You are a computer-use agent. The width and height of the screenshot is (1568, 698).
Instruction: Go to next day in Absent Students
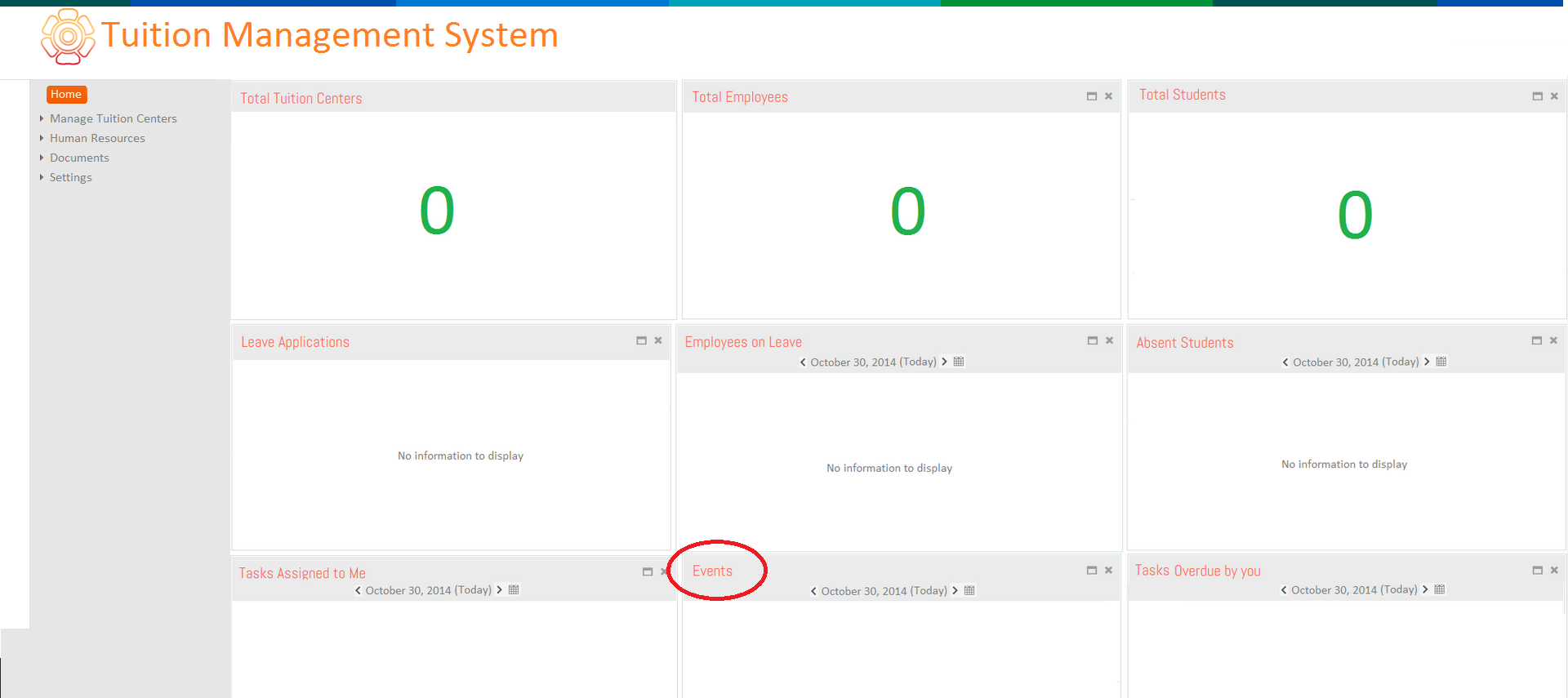(x=1427, y=362)
